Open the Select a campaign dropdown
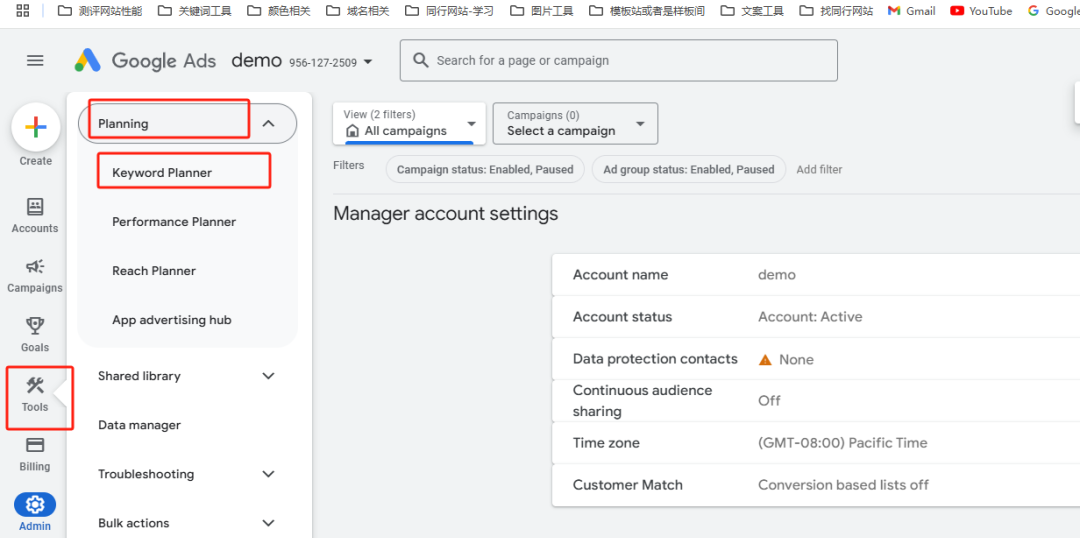Image resolution: width=1080 pixels, height=538 pixels. click(x=574, y=124)
